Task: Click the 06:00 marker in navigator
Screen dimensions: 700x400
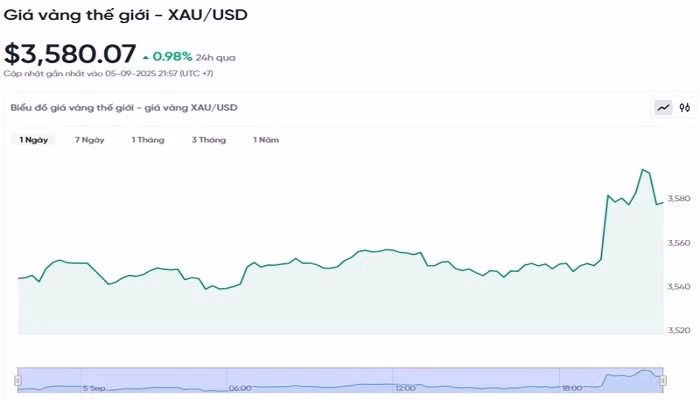Action: coord(240,388)
